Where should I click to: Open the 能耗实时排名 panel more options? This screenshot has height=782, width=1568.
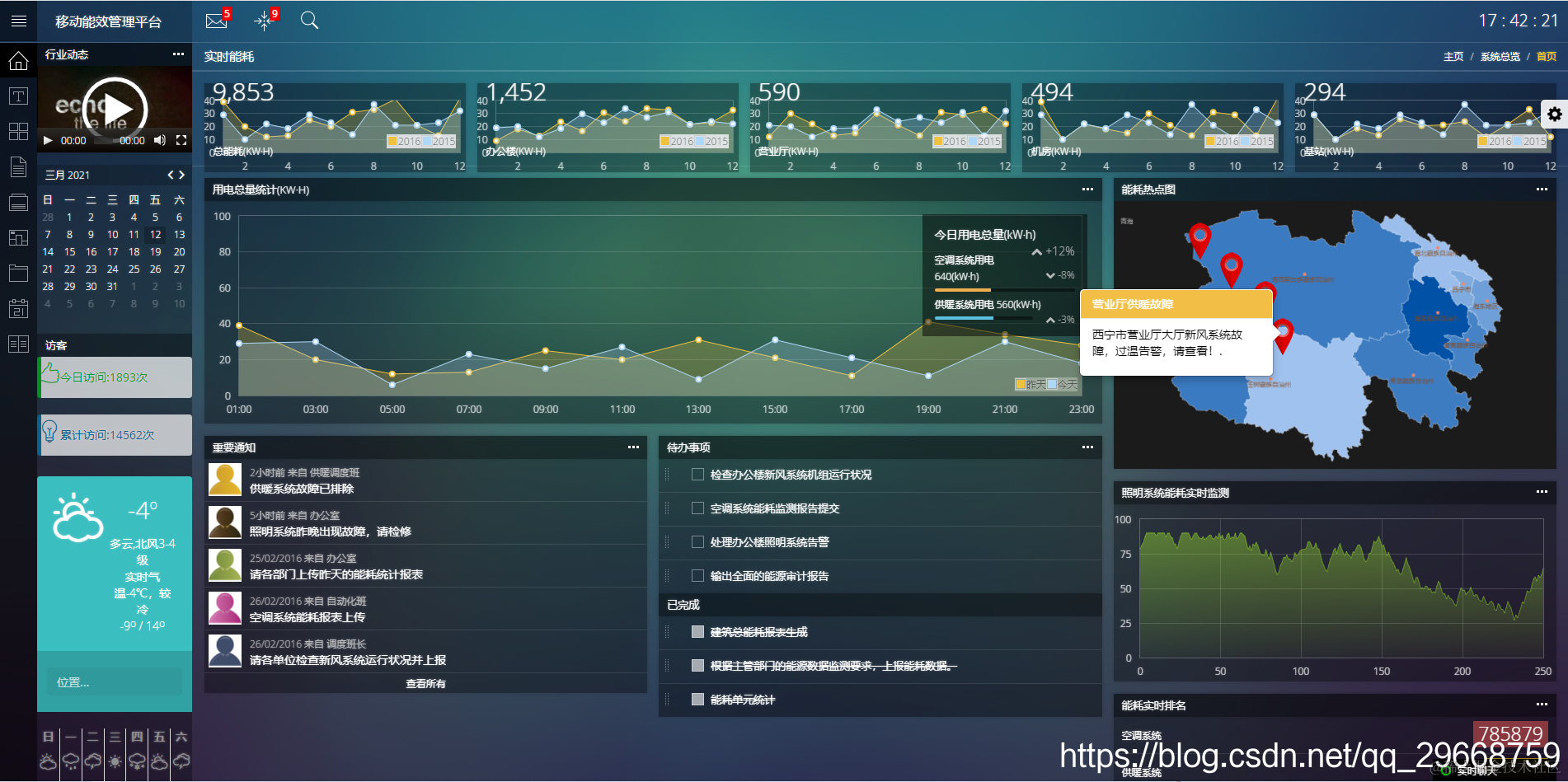1542,705
